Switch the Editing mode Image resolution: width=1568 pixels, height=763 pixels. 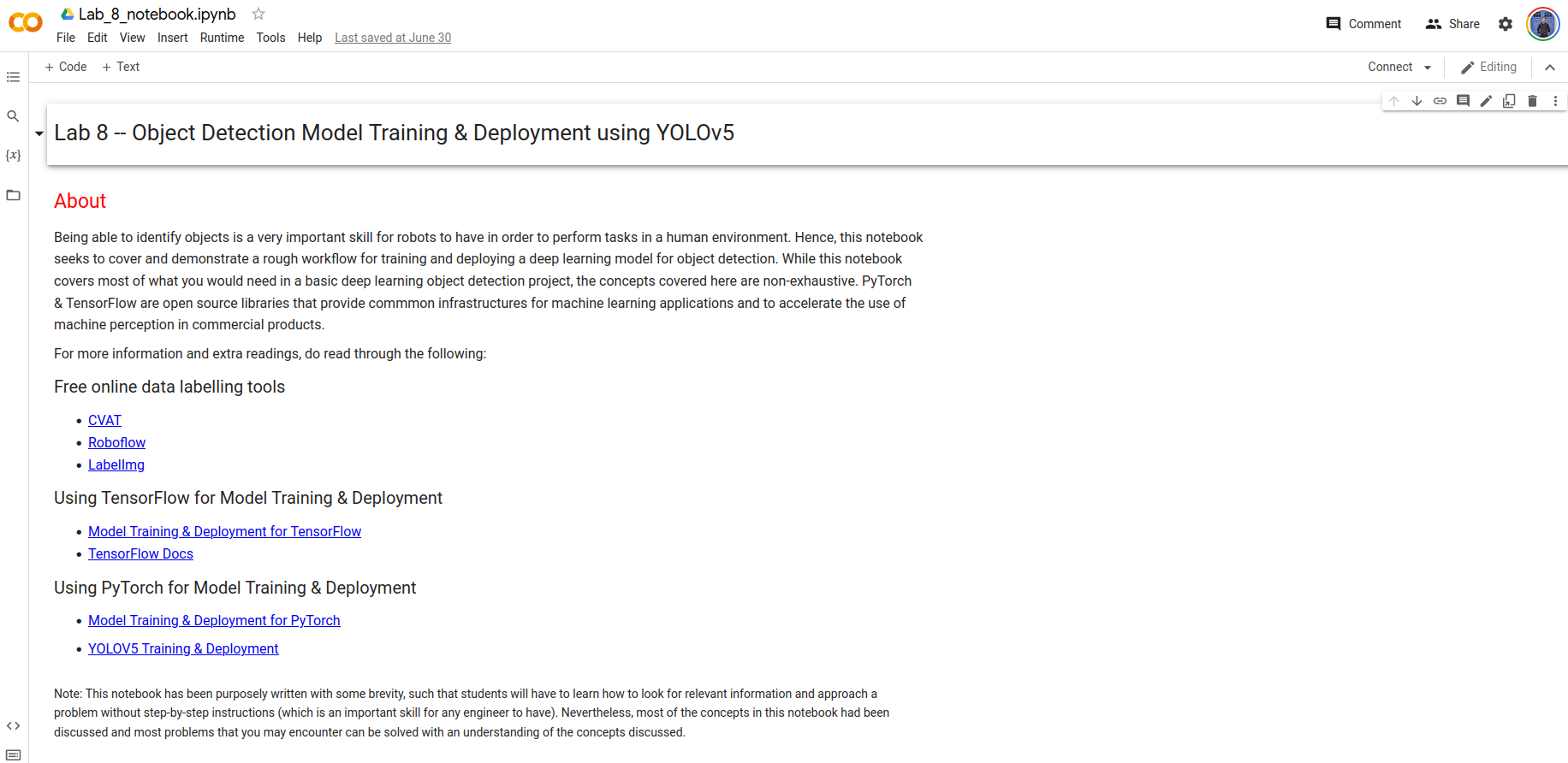point(1488,67)
